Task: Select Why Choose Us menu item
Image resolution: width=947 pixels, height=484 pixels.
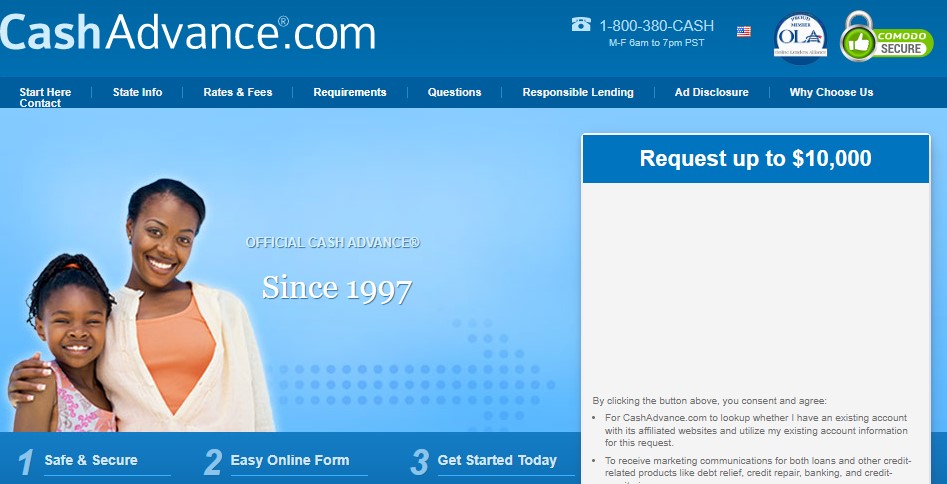Action: [831, 92]
